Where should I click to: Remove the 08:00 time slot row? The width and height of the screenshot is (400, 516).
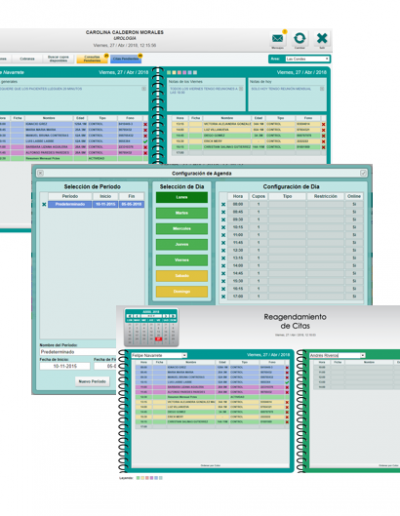click(223, 204)
